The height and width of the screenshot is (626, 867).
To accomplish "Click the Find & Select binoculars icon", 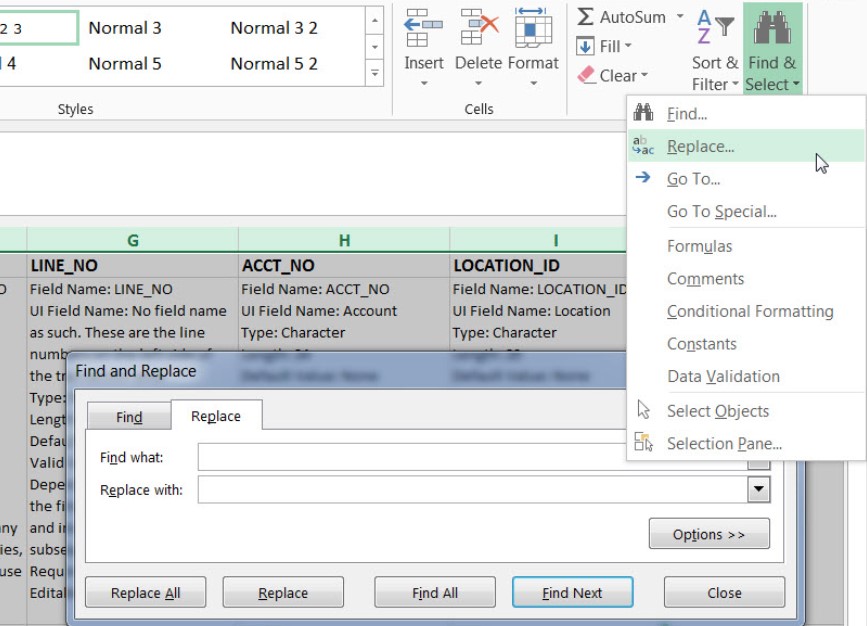I will (772, 29).
